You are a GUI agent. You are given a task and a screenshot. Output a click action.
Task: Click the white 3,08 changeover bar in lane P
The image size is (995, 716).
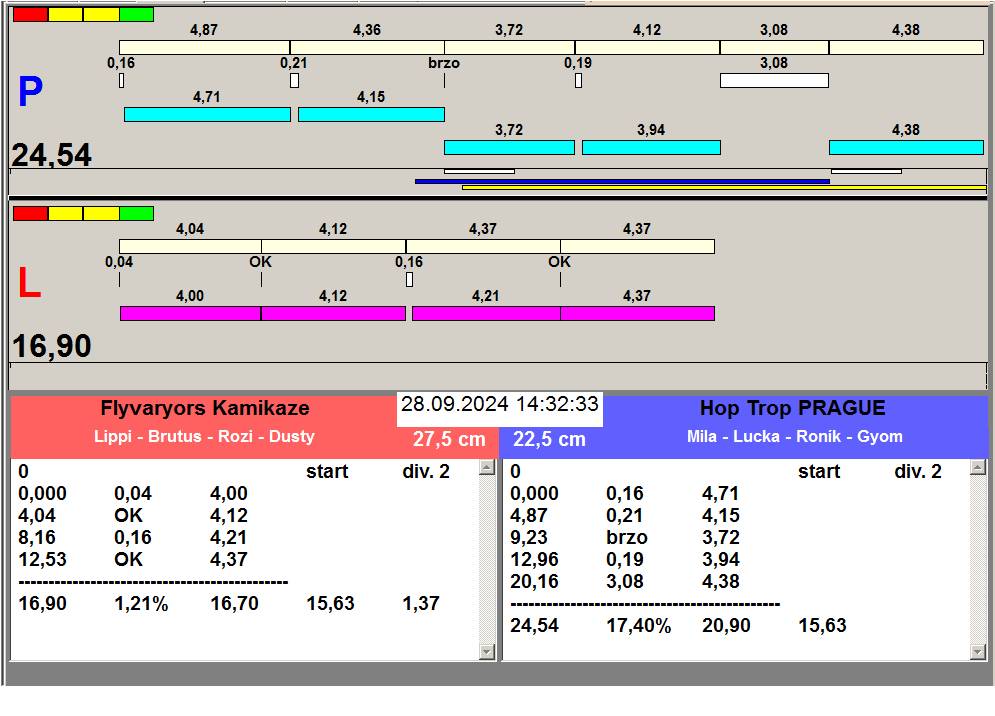[774, 80]
